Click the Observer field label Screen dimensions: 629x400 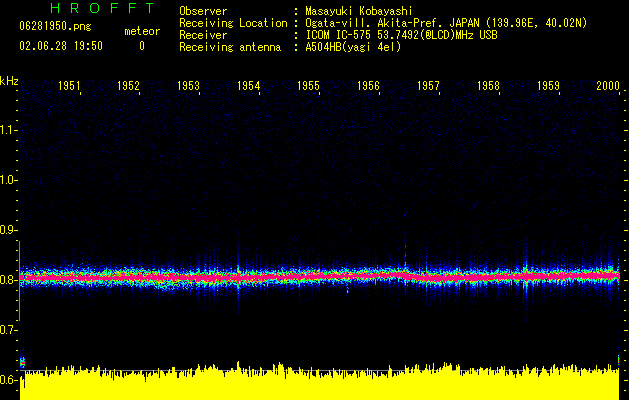(x=203, y=11)
